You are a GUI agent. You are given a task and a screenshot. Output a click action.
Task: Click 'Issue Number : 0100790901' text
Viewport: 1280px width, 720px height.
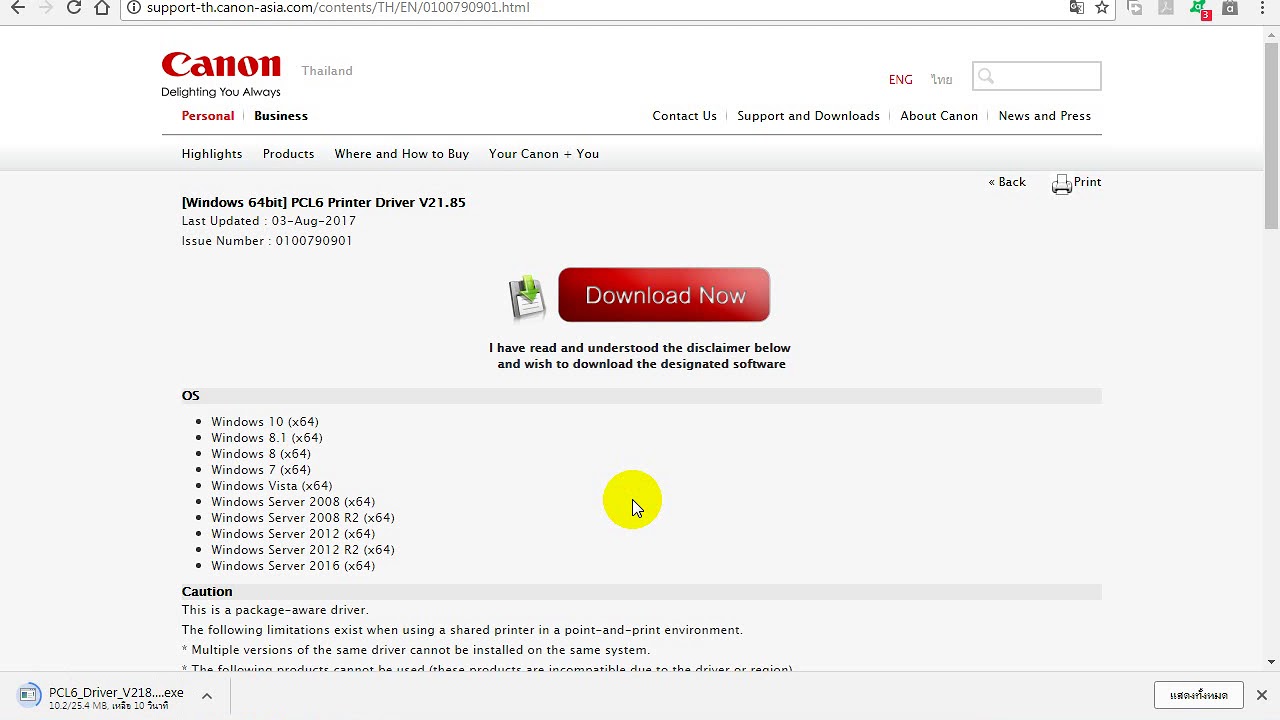[x=267, y=241]
